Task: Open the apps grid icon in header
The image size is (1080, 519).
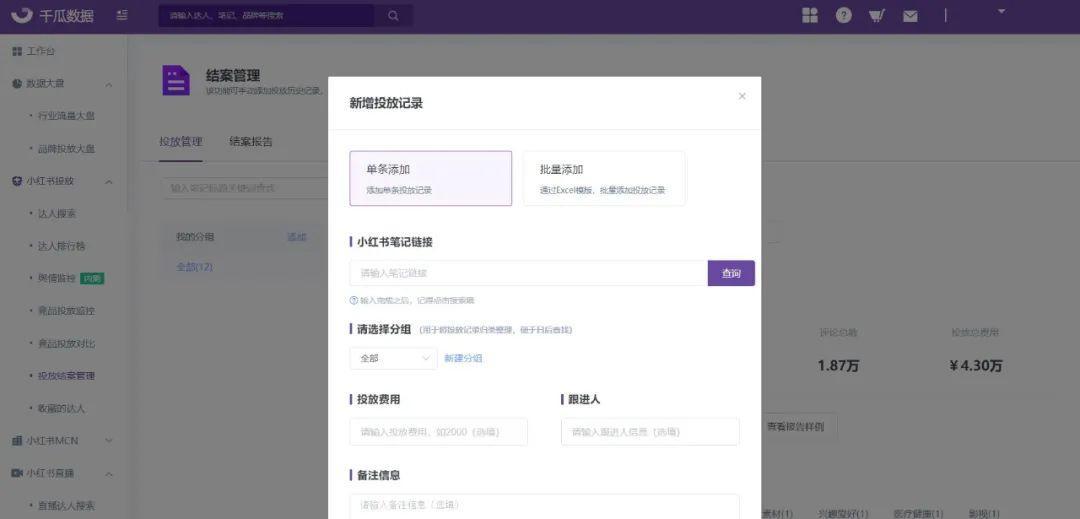Action: 810,15
